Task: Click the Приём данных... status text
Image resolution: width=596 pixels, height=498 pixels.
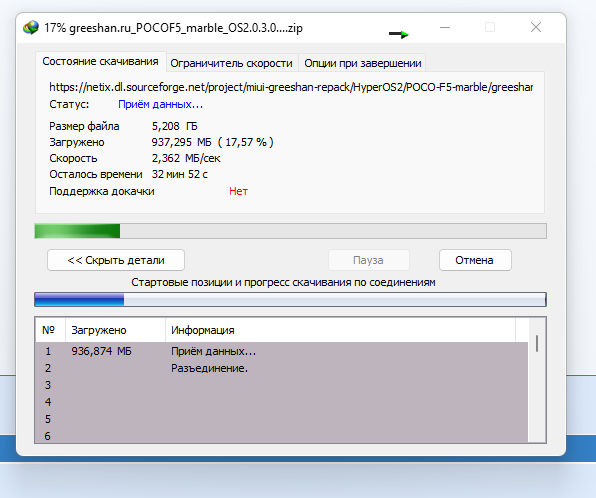Action: (x=160, y=104)
